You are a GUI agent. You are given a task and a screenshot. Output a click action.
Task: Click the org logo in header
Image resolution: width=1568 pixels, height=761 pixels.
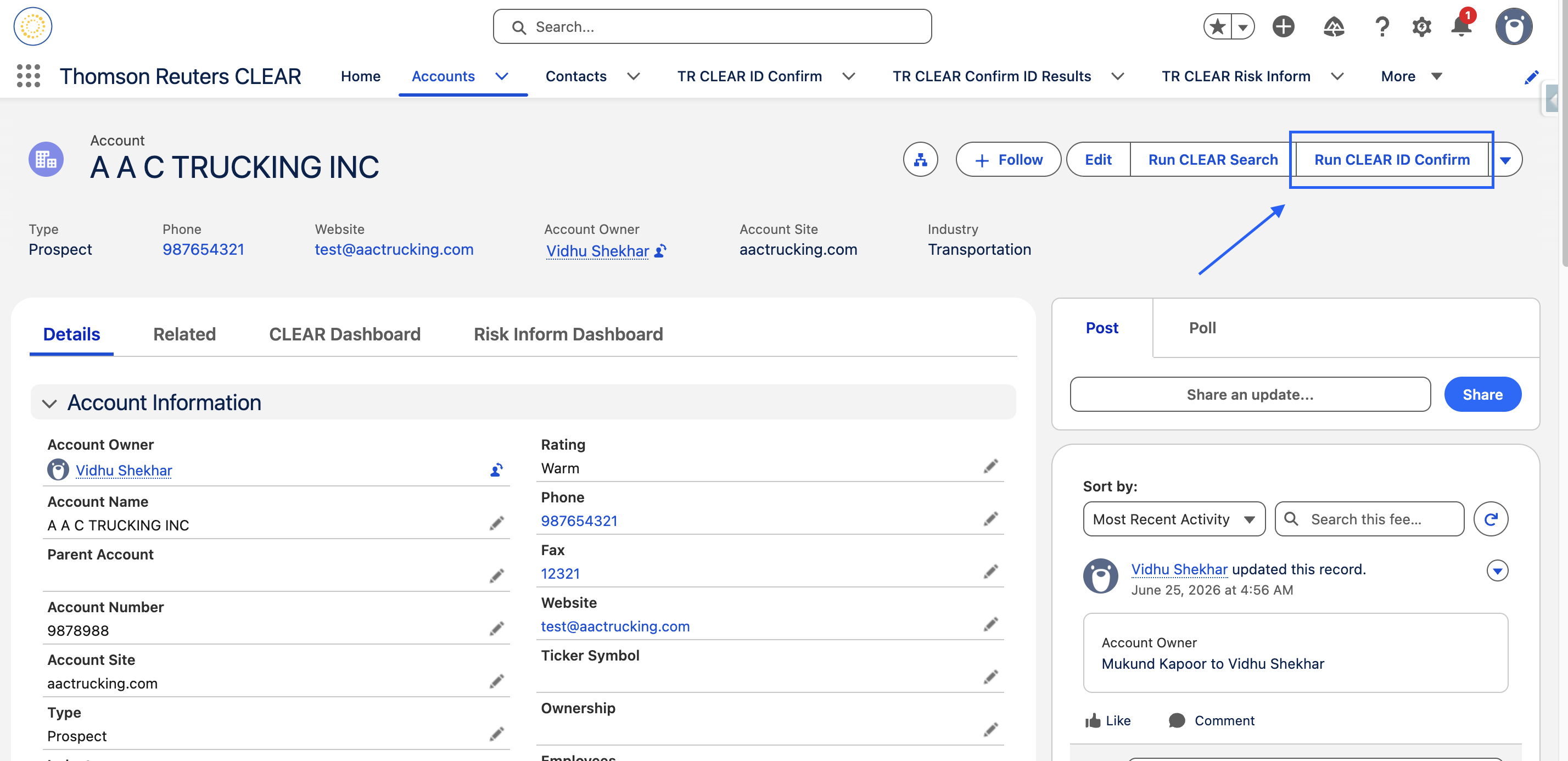(x=33, y=26)
